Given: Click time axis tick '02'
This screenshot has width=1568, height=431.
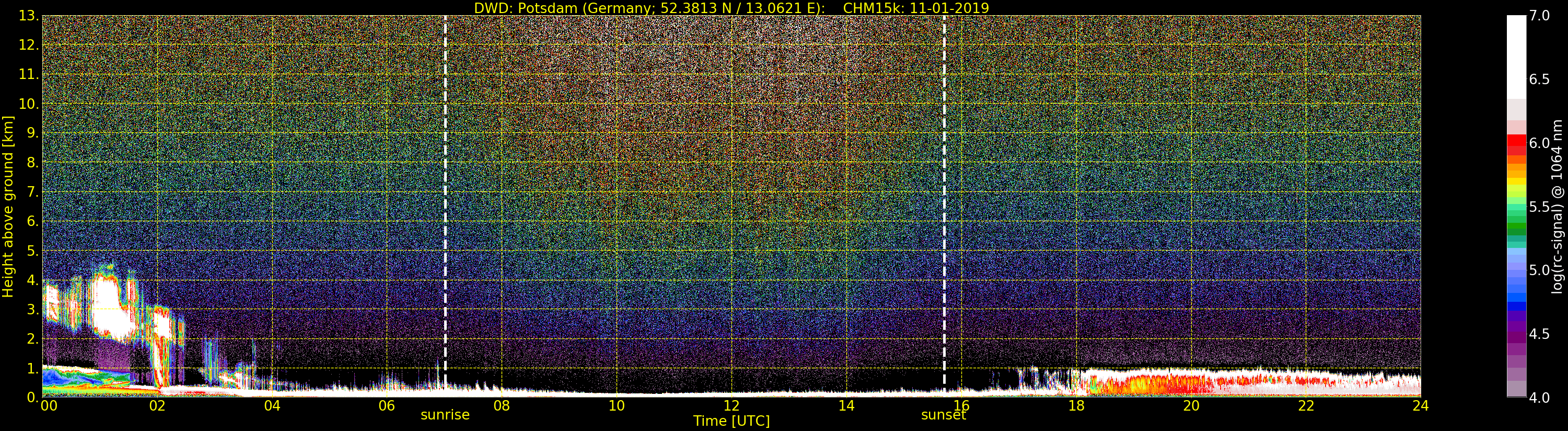Looking at the screenshot, I should pos(157,406).
